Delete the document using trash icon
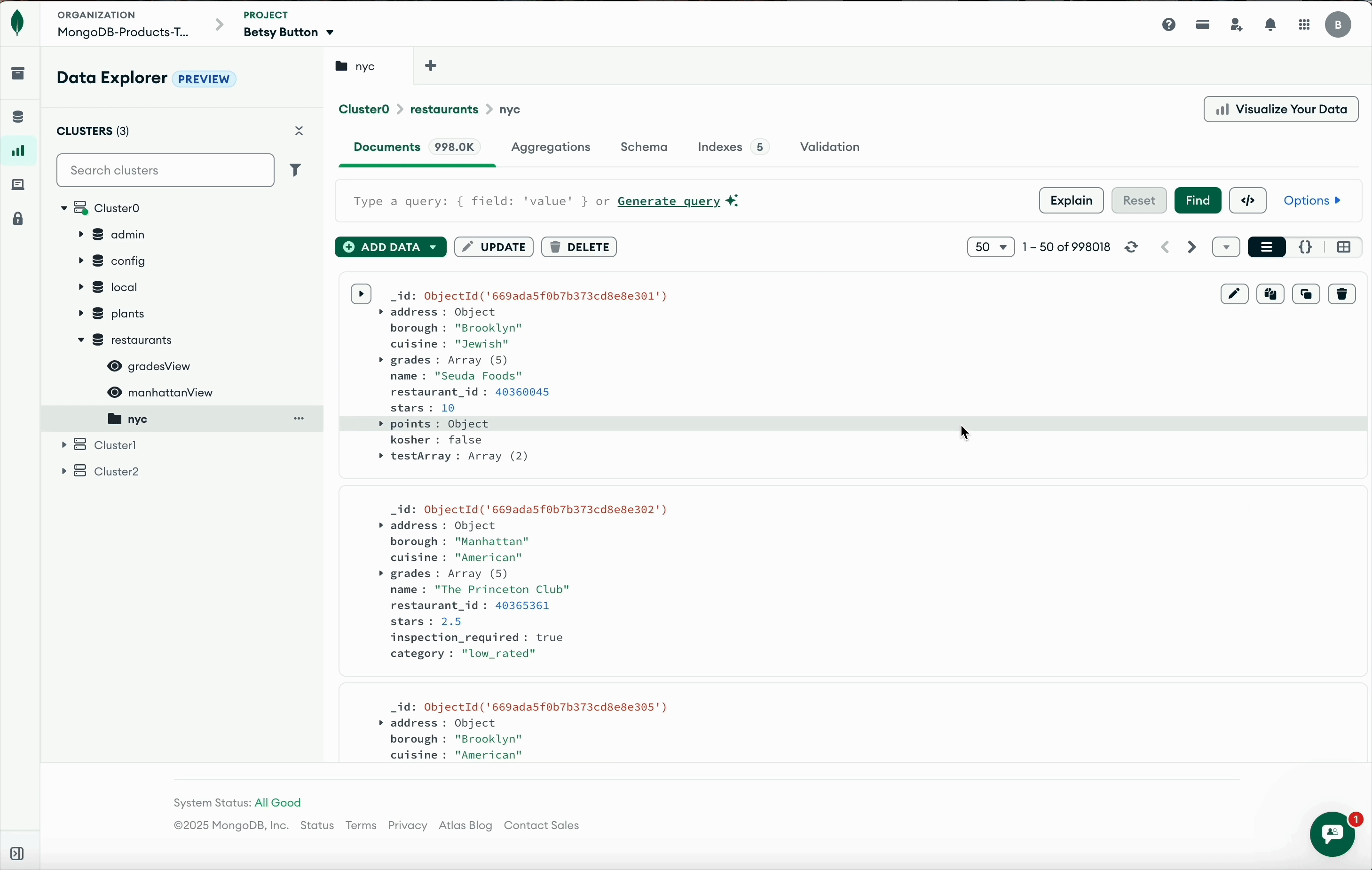The image size is (1372, 870). [x=1342, y=294]
